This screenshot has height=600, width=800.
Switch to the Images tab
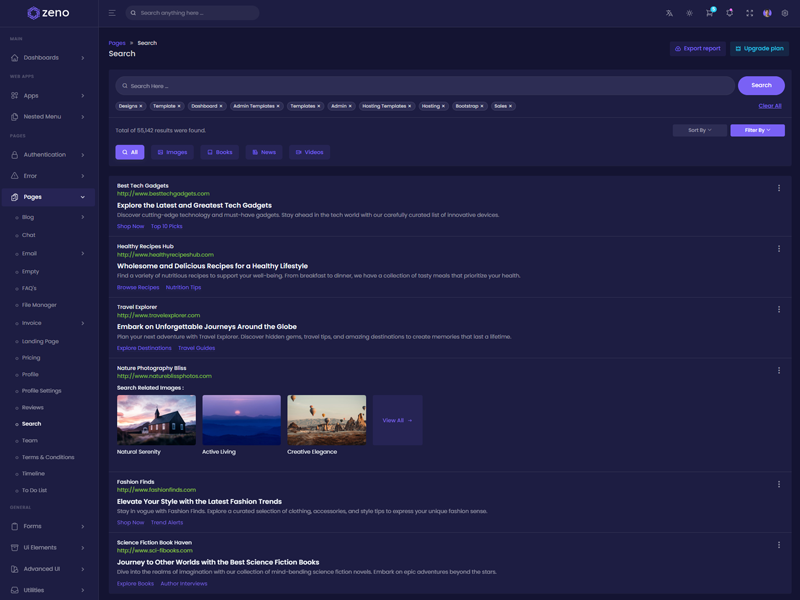173,152
